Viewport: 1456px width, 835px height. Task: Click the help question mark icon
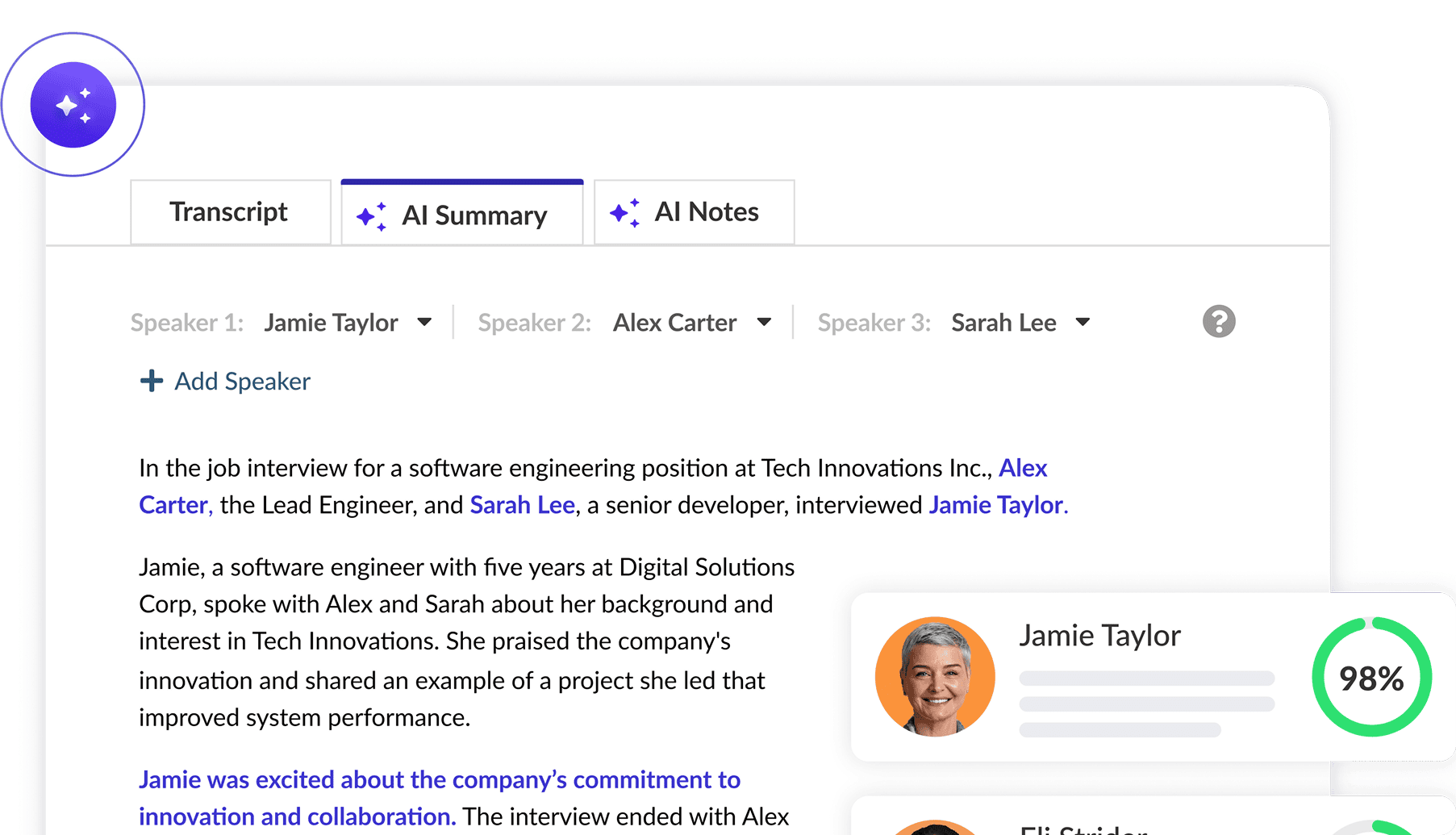pyautogui.click(x=1219, y=321)
